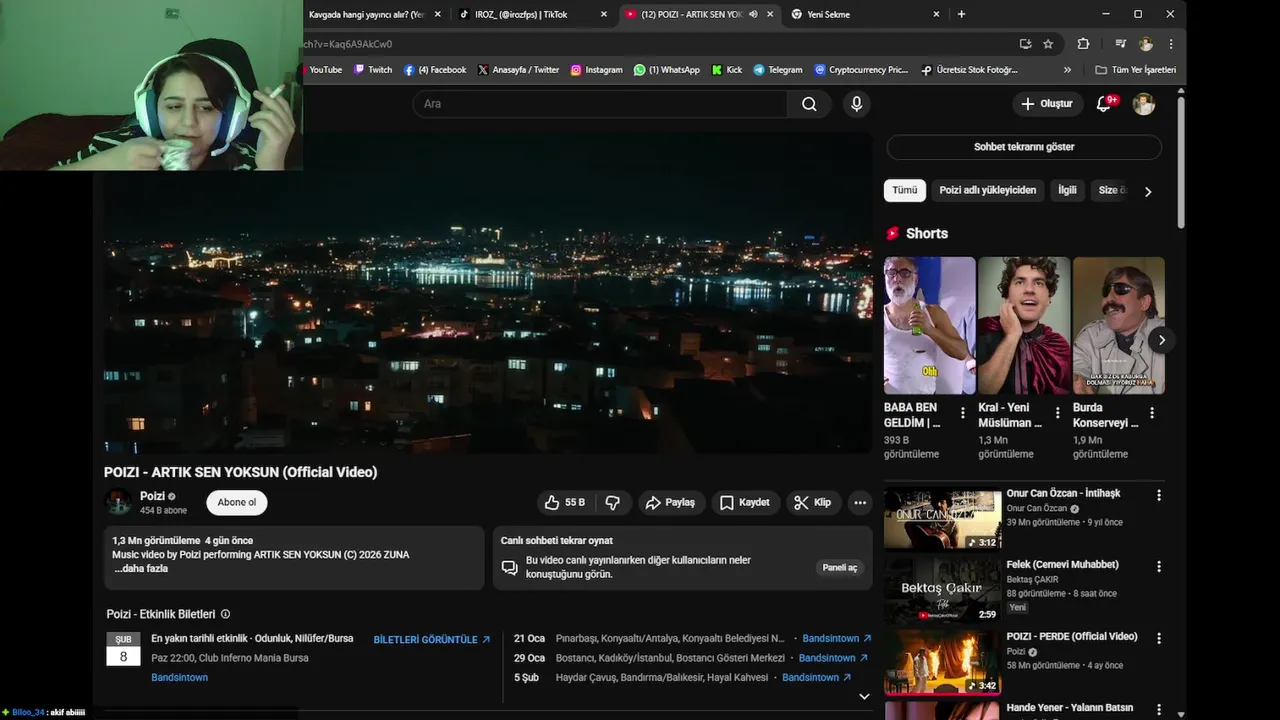Open Bandsintown link under Club Inferno event
1280x720 pixels.
[180, 678]
